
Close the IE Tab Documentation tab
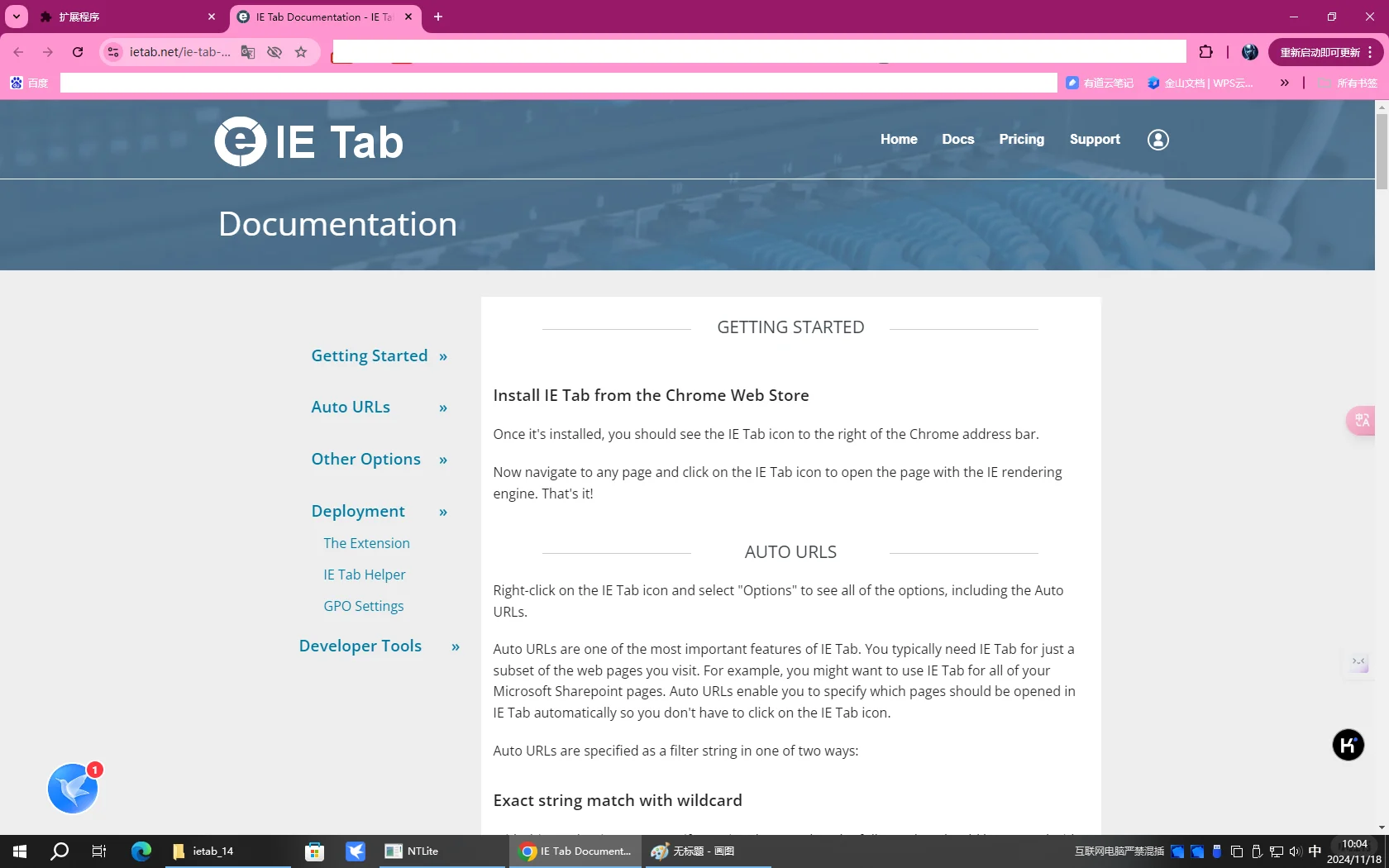click(408, 17)
